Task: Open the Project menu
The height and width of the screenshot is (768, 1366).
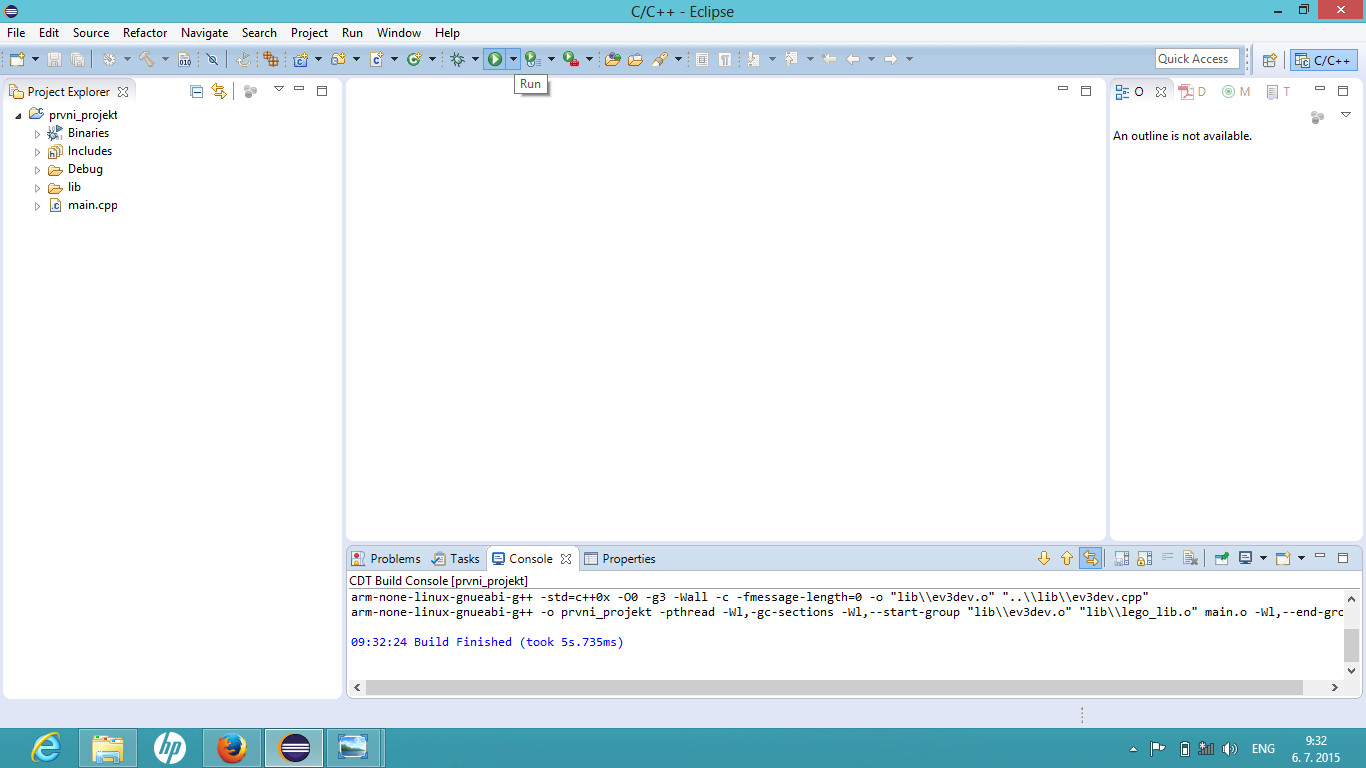Action: (309, 33)
